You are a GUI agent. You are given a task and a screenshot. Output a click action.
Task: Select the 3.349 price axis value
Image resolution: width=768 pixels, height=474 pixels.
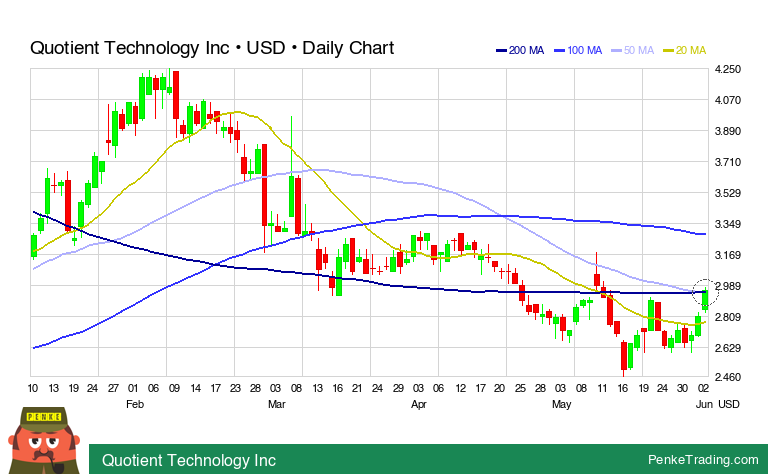(728, 224)
